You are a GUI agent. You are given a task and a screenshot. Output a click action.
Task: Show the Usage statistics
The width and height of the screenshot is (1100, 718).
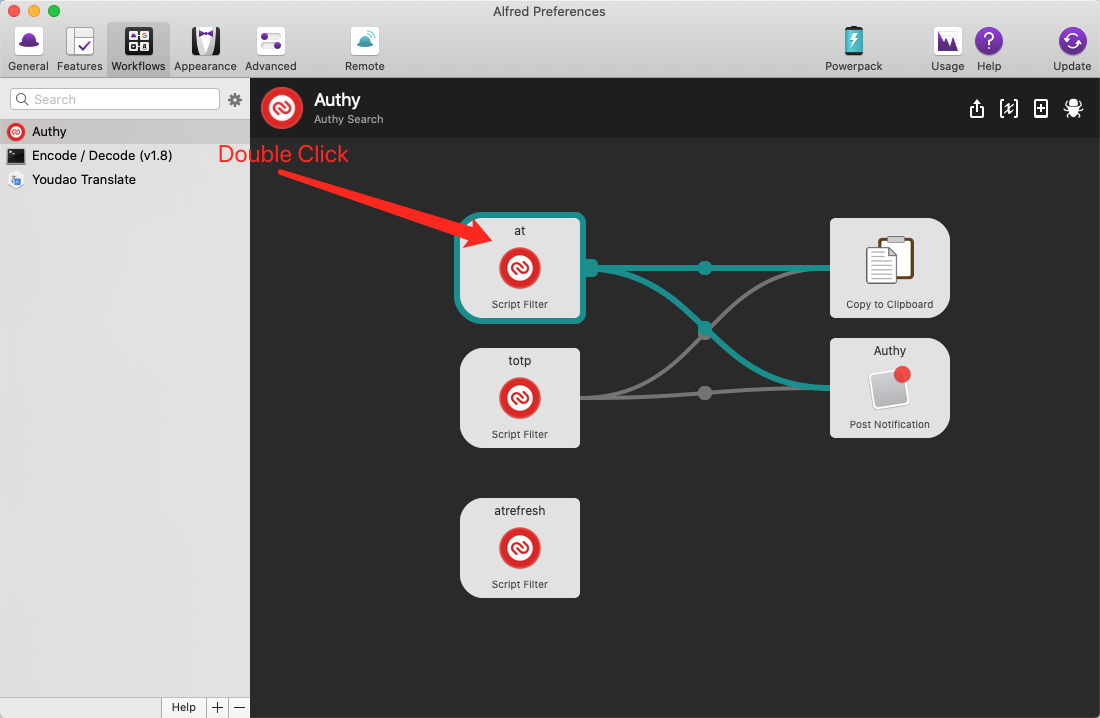(x=948, y=50)
